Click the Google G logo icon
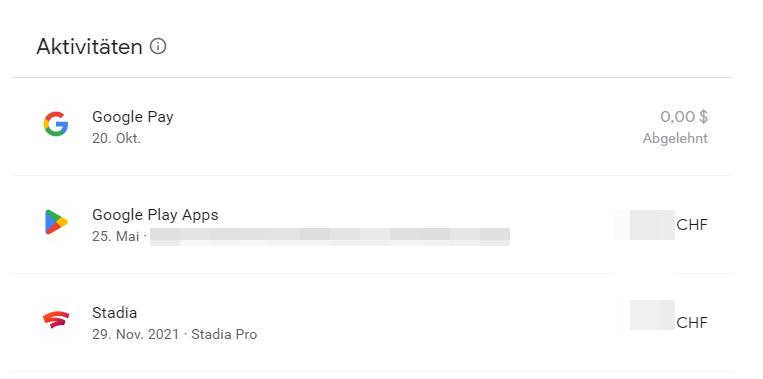 [56, 124]
